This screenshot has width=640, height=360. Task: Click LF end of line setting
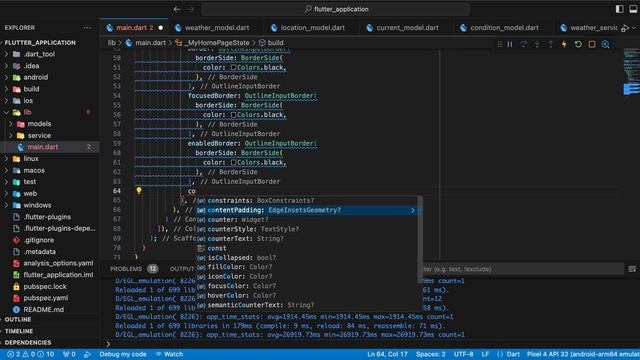point(485,354)
